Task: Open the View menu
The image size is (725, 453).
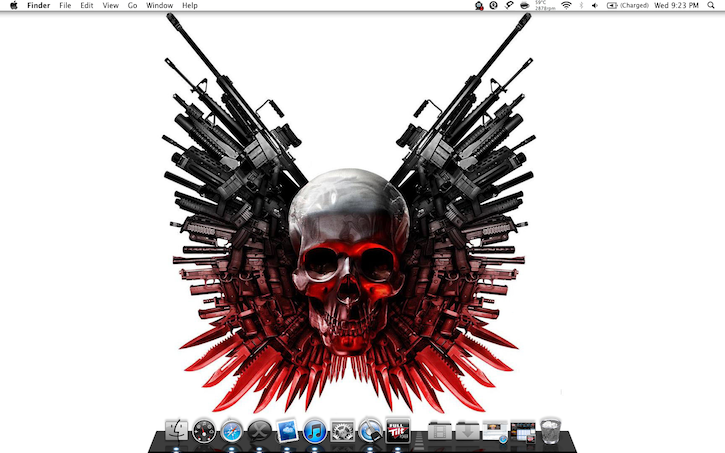Action: (111, 6)
